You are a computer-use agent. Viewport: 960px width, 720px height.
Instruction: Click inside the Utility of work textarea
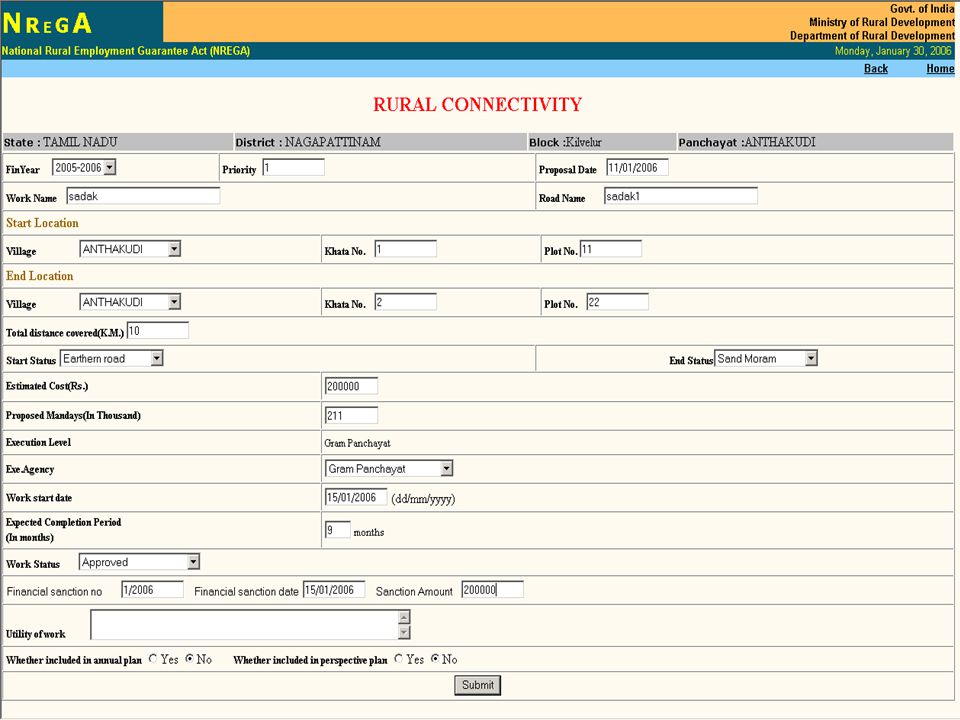pyautogui.click(x=244, y=624)
